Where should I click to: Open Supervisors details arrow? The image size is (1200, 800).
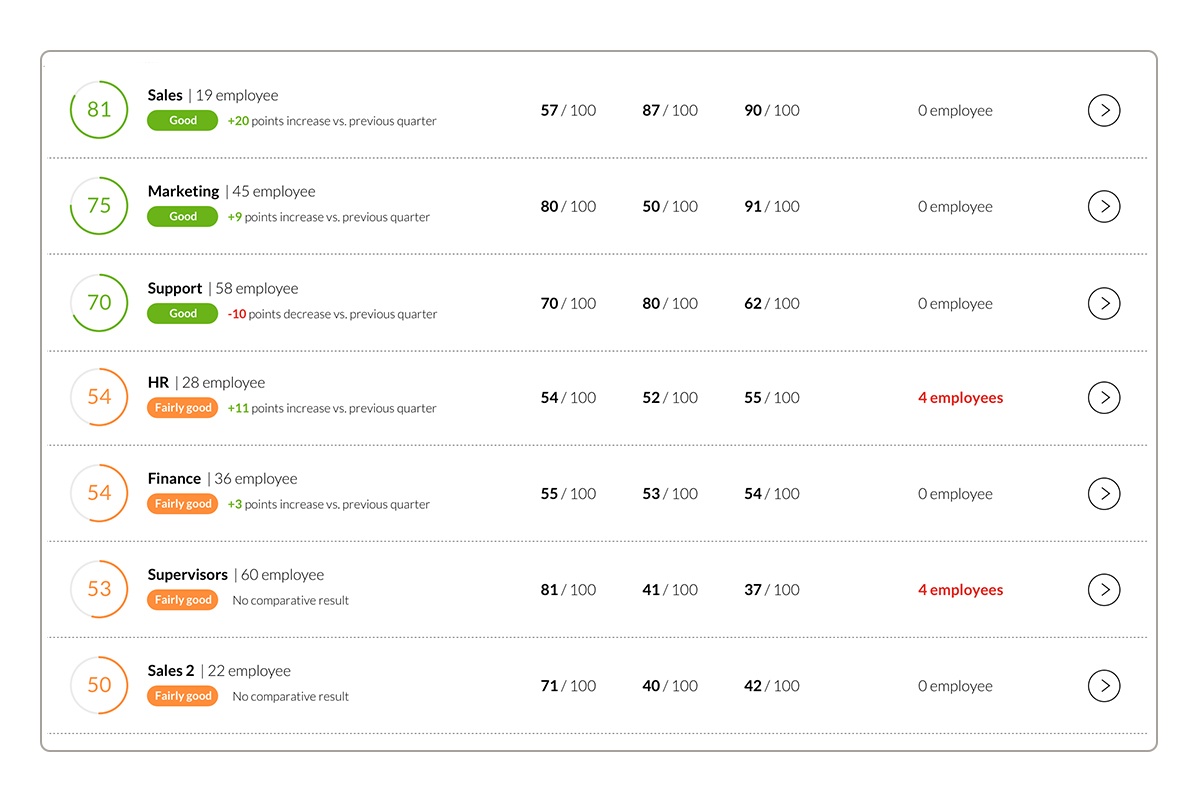pos(1104,590)
